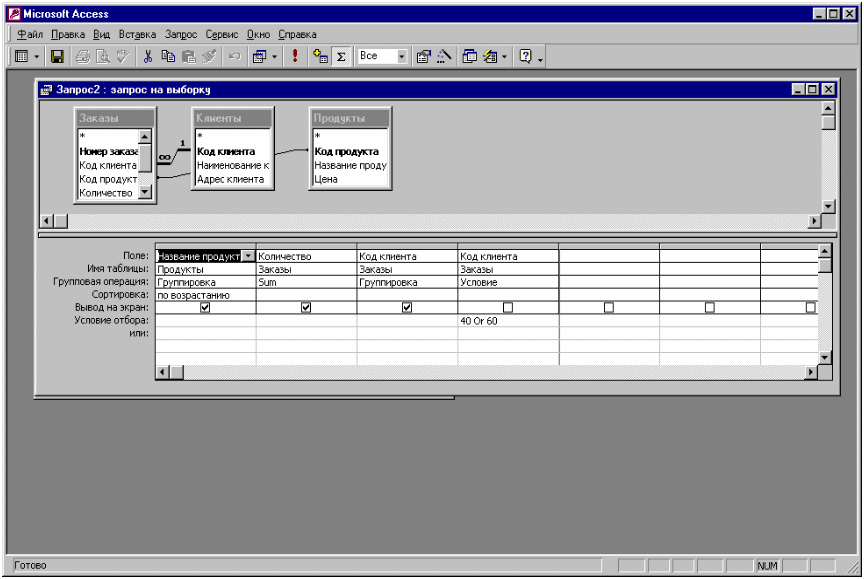Open the Сервис menu

[x=221, y=34]
